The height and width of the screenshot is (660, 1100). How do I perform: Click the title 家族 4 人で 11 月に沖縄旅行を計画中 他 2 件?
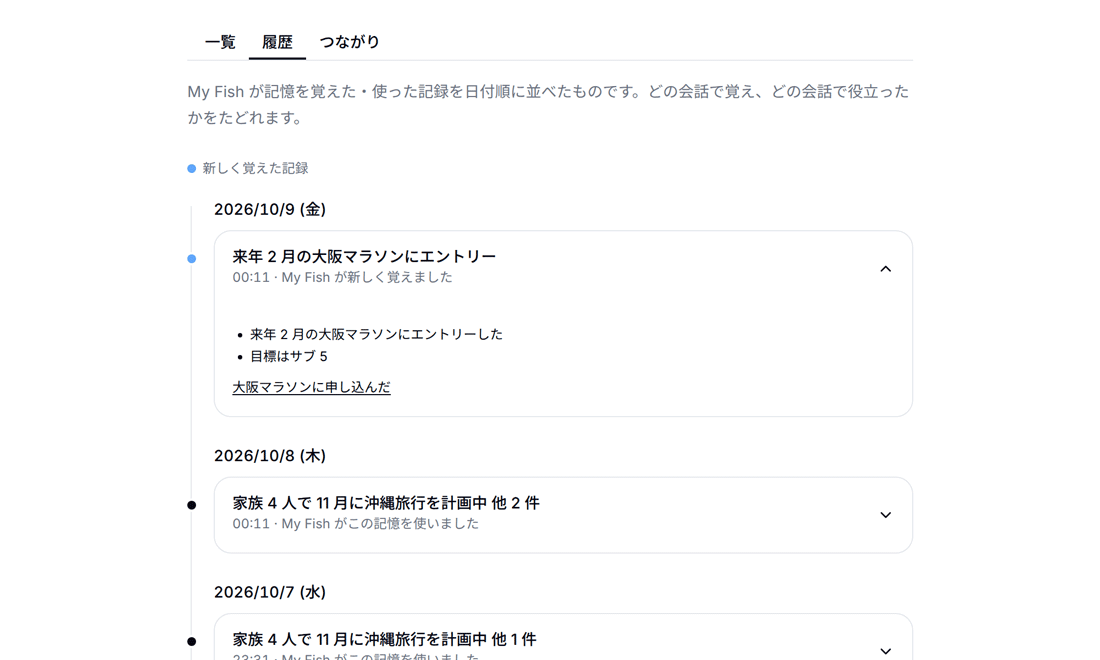pos(386,503)
